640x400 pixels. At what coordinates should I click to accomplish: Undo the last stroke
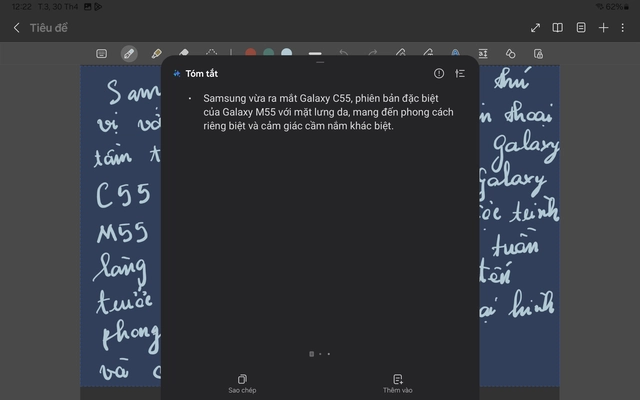coord(344,53)
